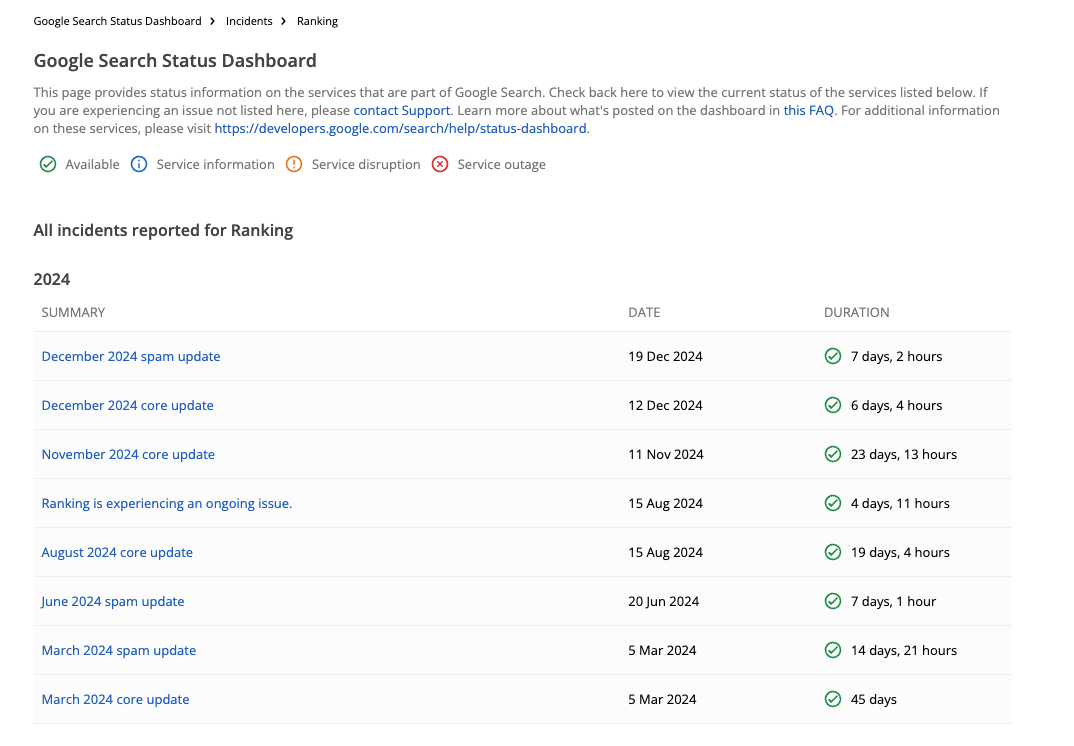Open June 2024 spam update incident

tap(113, 601)
